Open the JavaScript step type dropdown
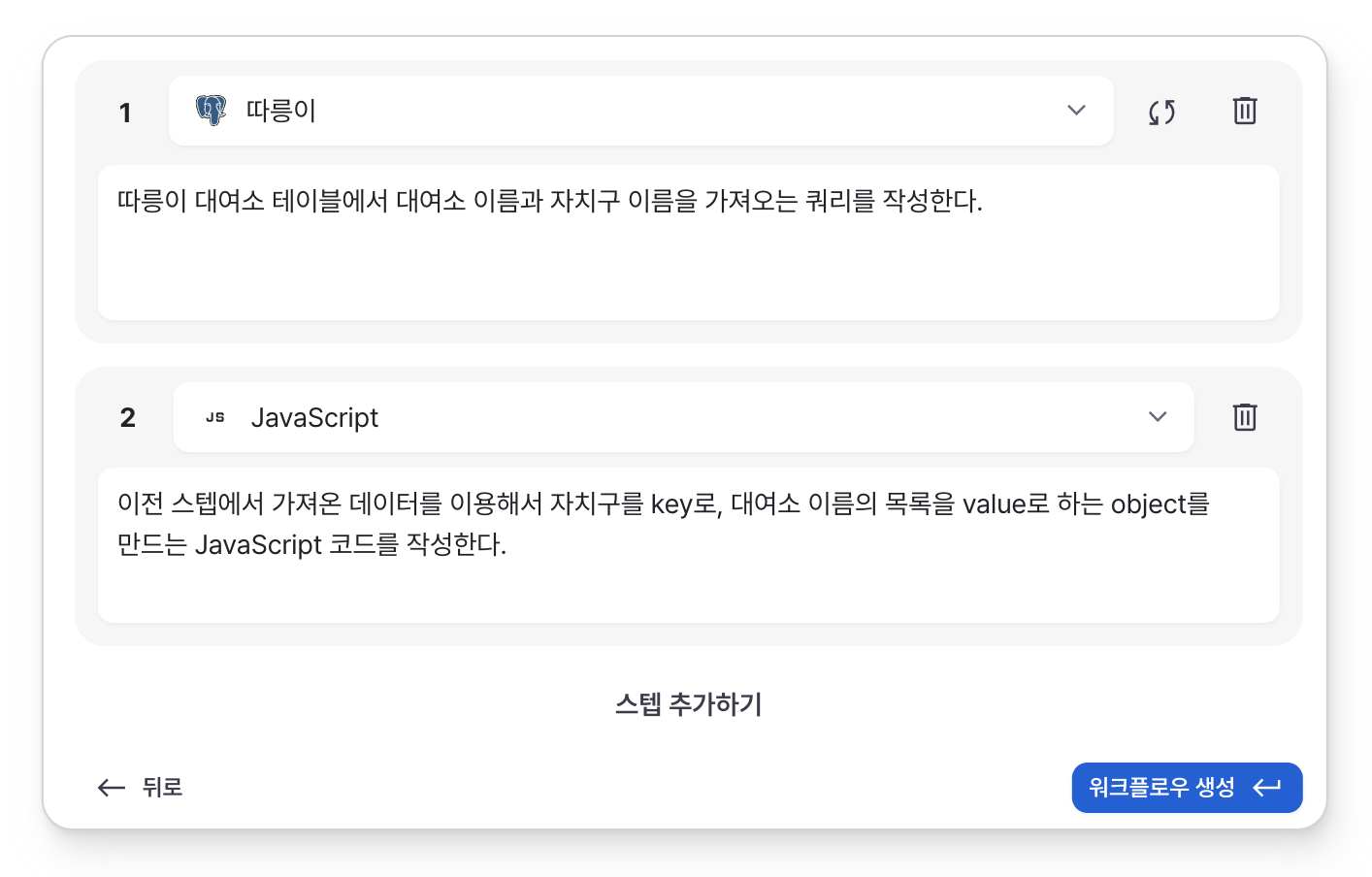1372x877 pixels. (683, 417)
